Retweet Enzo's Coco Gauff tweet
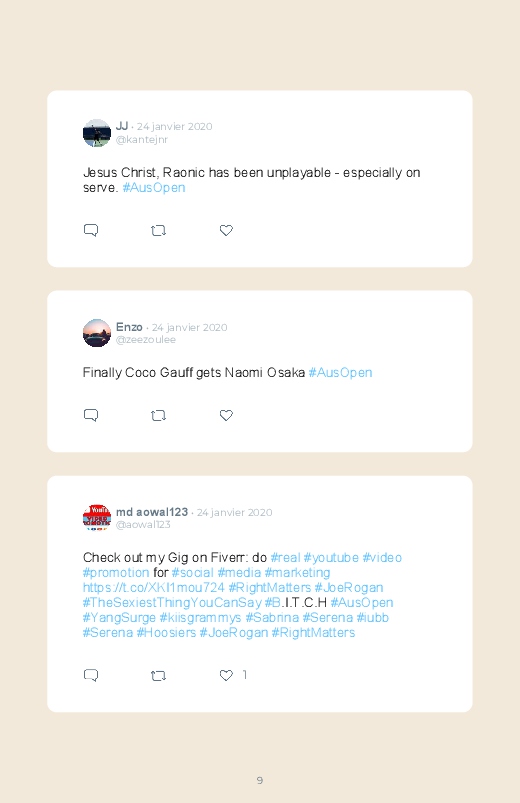 158,415
